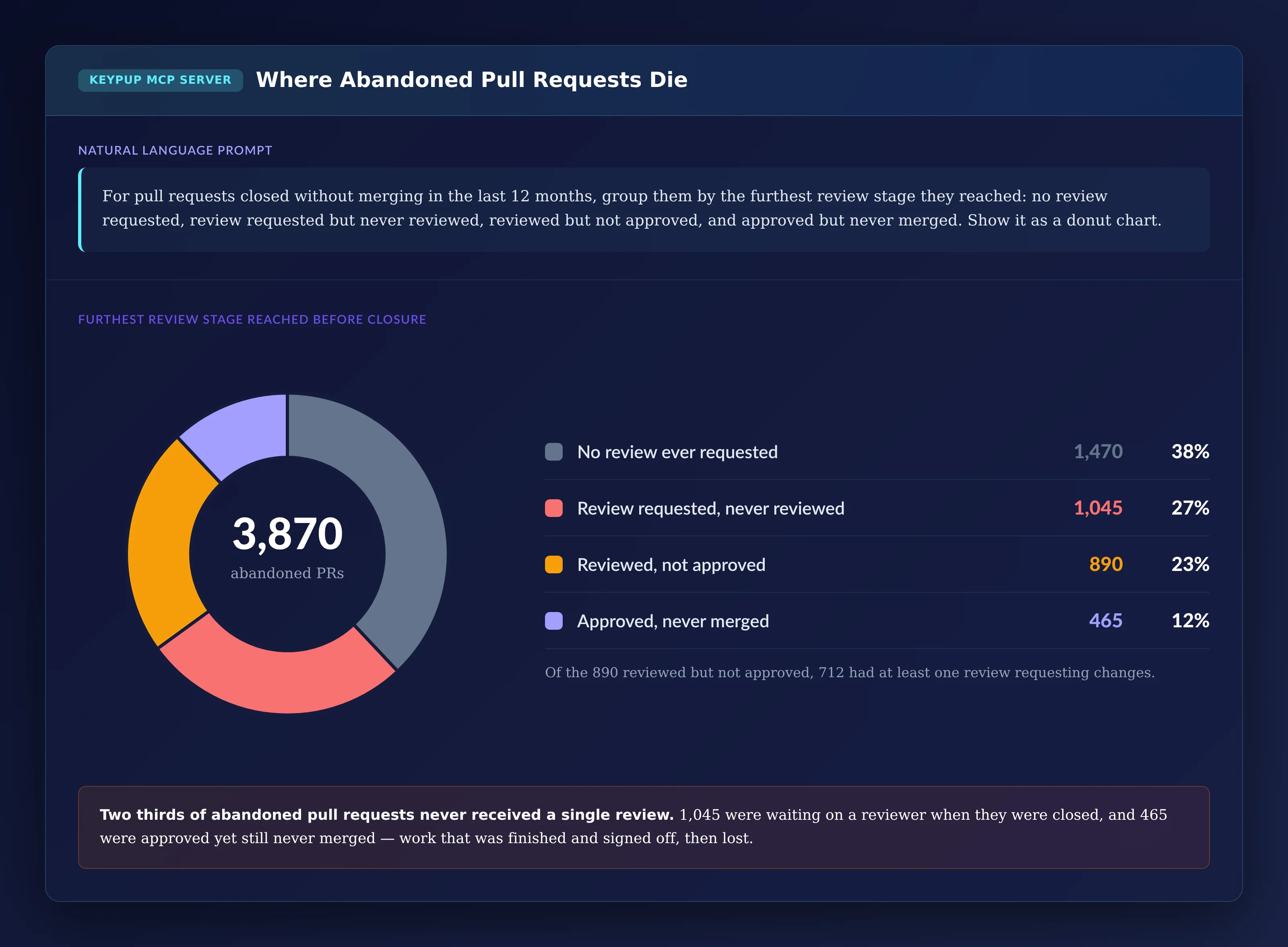Click the count value 465 in the legend
The height and width of the screenshot is (947, 1288).
1106,621
